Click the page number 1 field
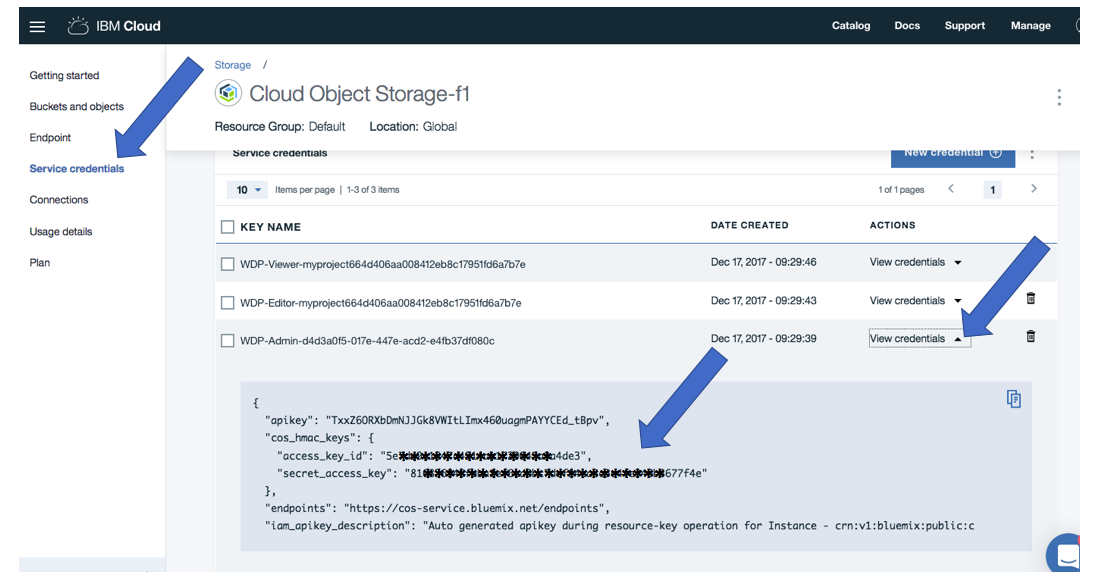The height and width of the screenshot is (586, 1104). (992, 189)
